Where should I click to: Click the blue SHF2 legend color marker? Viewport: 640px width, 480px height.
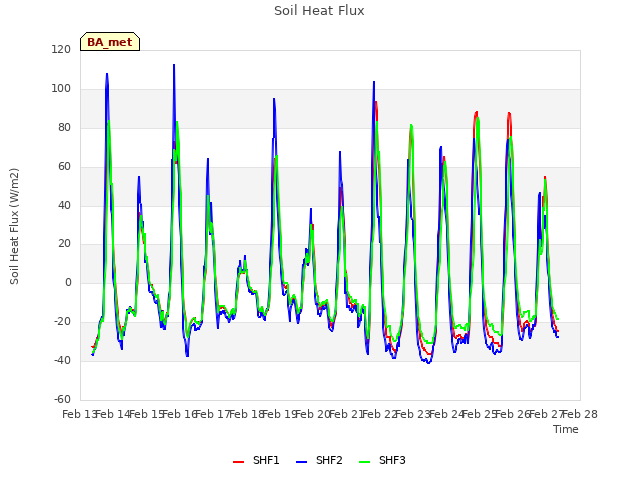pos(301,462)
